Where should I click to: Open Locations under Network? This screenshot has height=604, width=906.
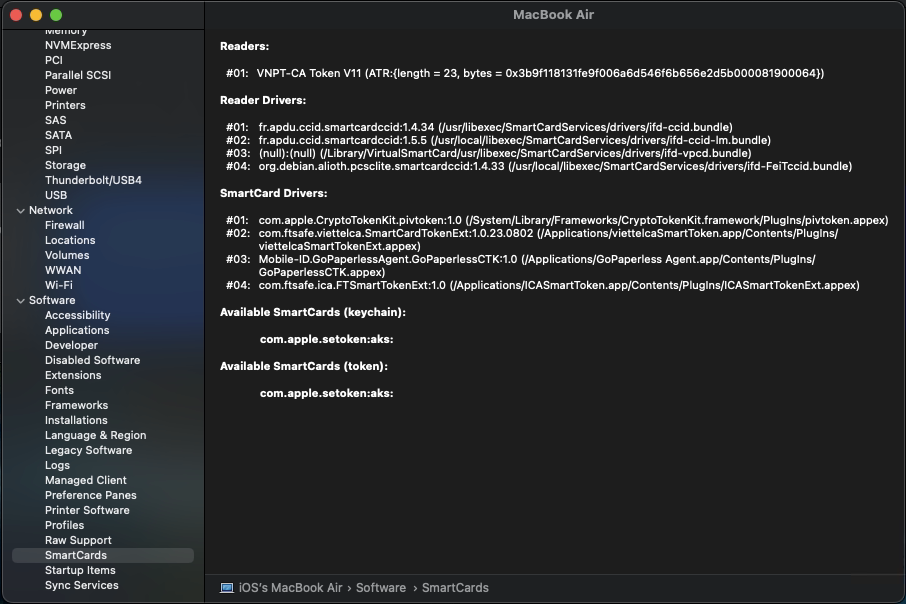point(70,240)
